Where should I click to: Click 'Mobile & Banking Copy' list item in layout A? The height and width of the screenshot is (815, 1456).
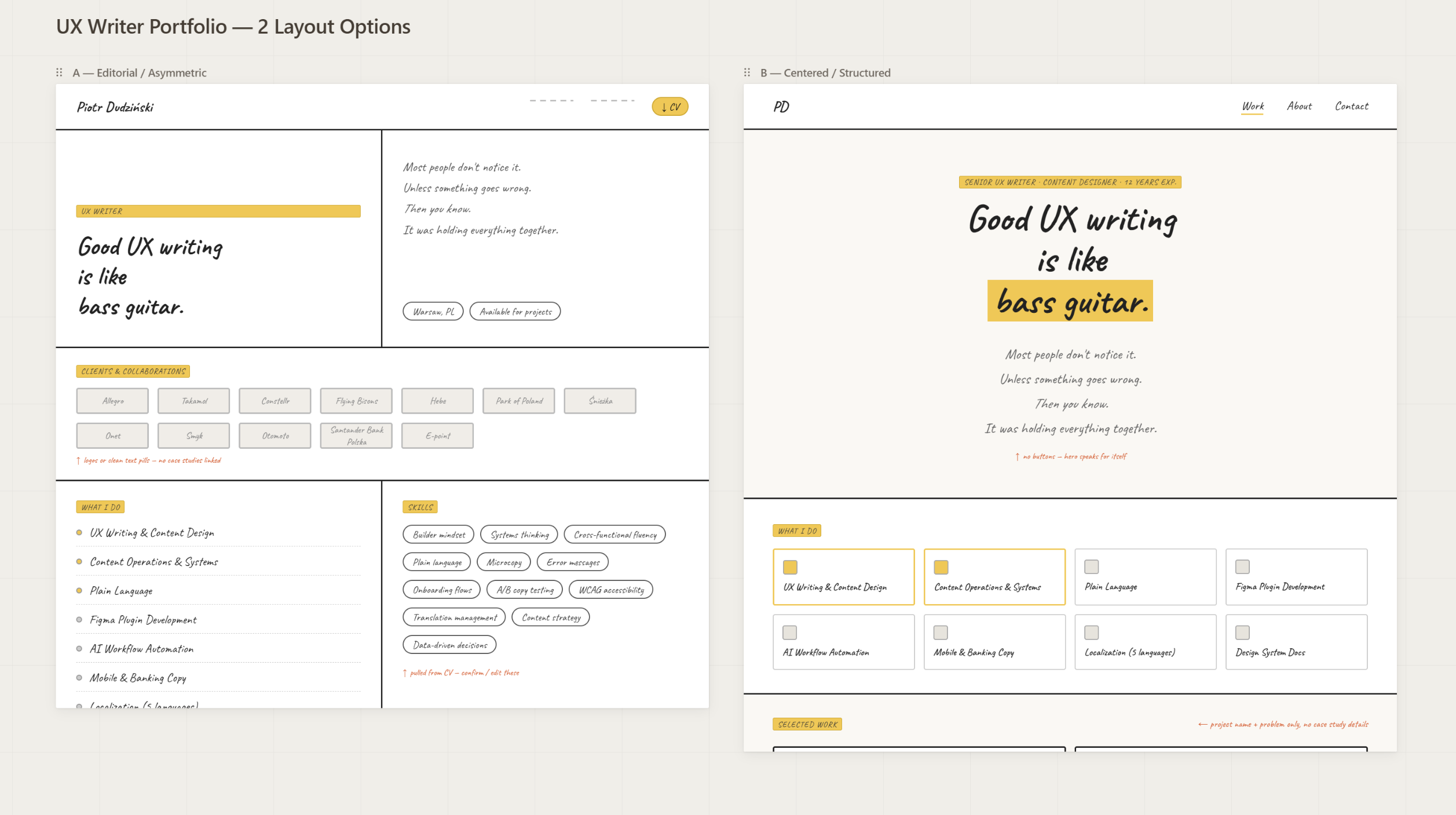pyautogui.click(x=218, y=678)
